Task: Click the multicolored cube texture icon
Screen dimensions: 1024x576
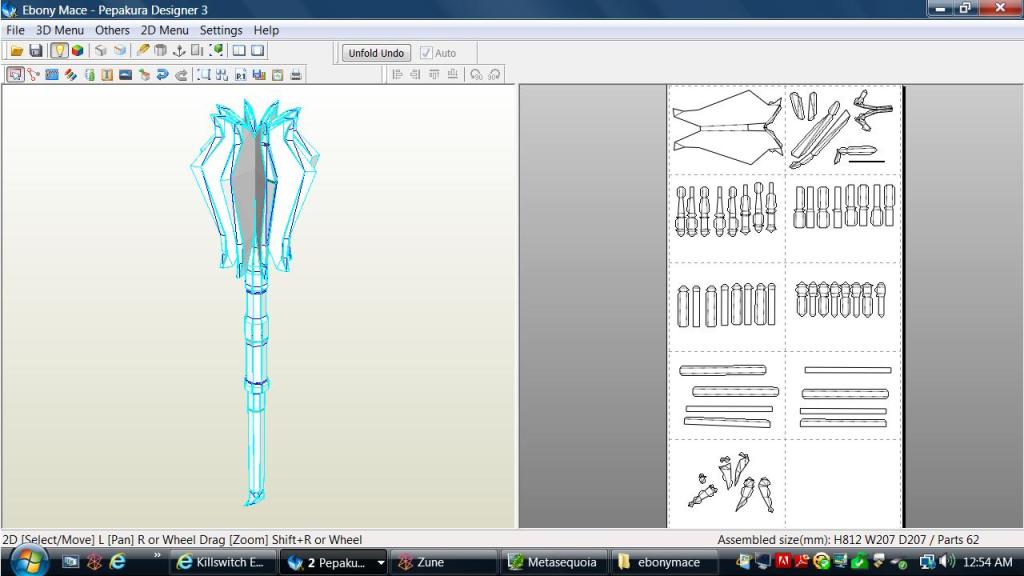Action: (78, 51)
